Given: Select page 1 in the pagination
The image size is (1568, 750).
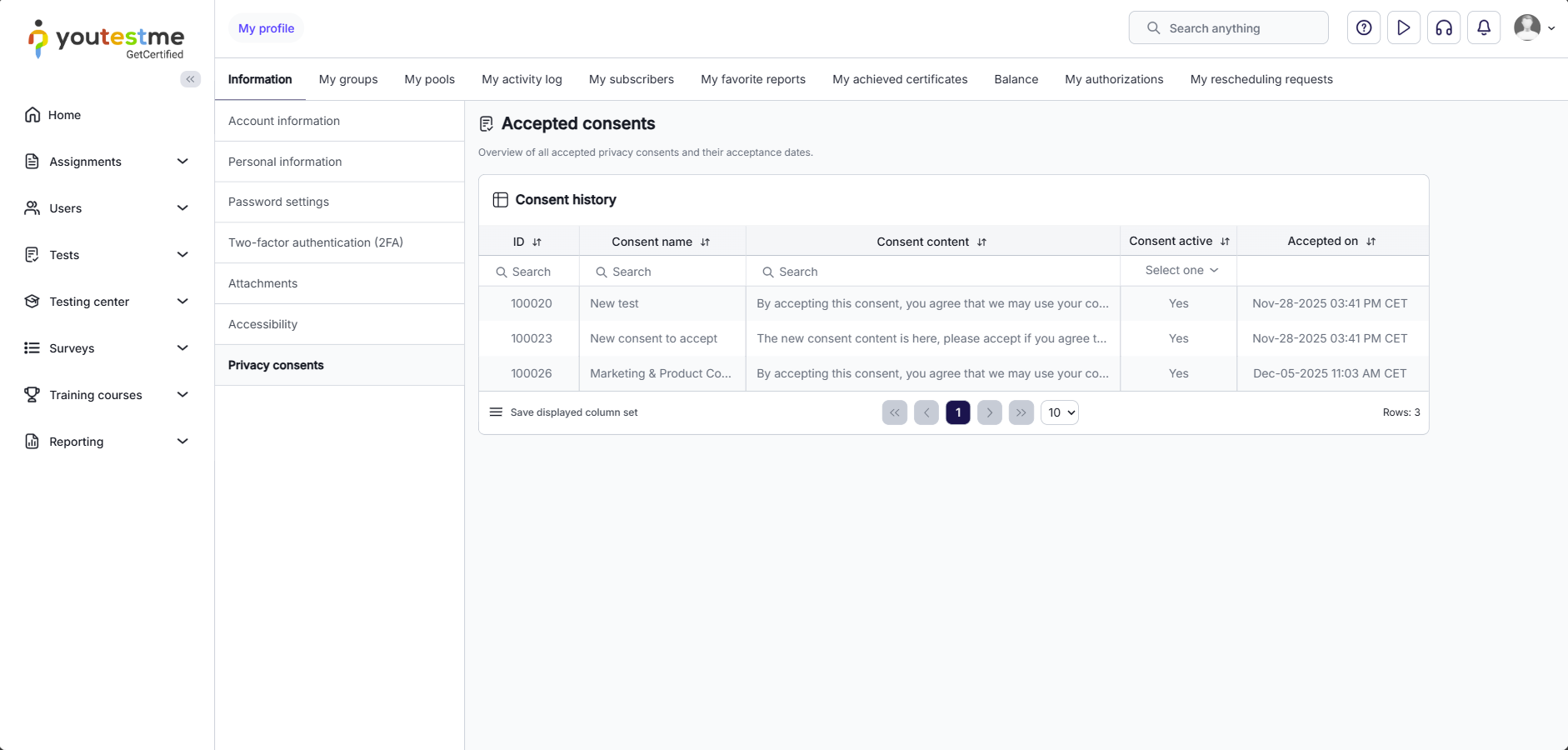Looking at the screenshot, I should [x=958, y=412].
